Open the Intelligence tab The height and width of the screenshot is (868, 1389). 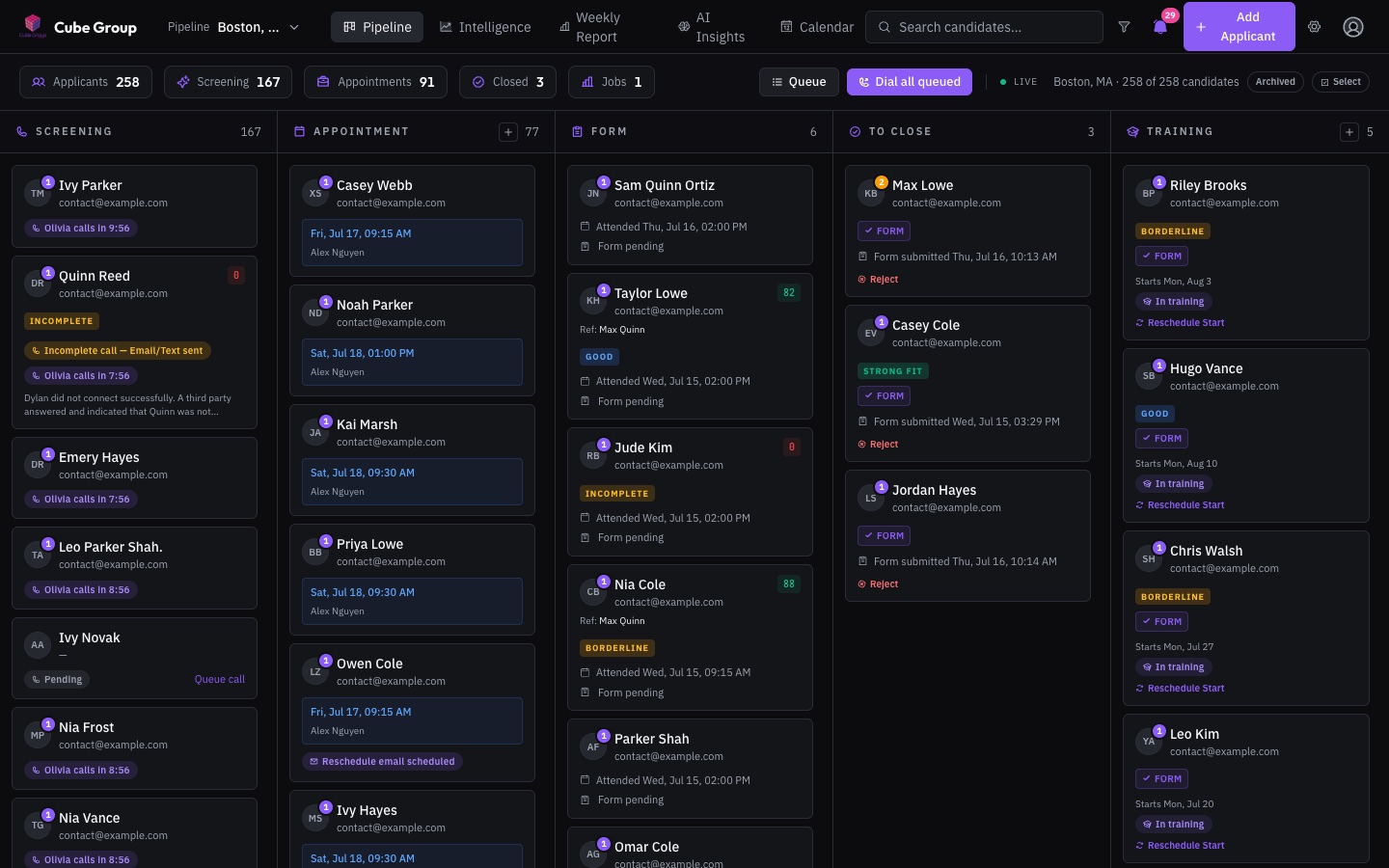[x=485, y=27]
